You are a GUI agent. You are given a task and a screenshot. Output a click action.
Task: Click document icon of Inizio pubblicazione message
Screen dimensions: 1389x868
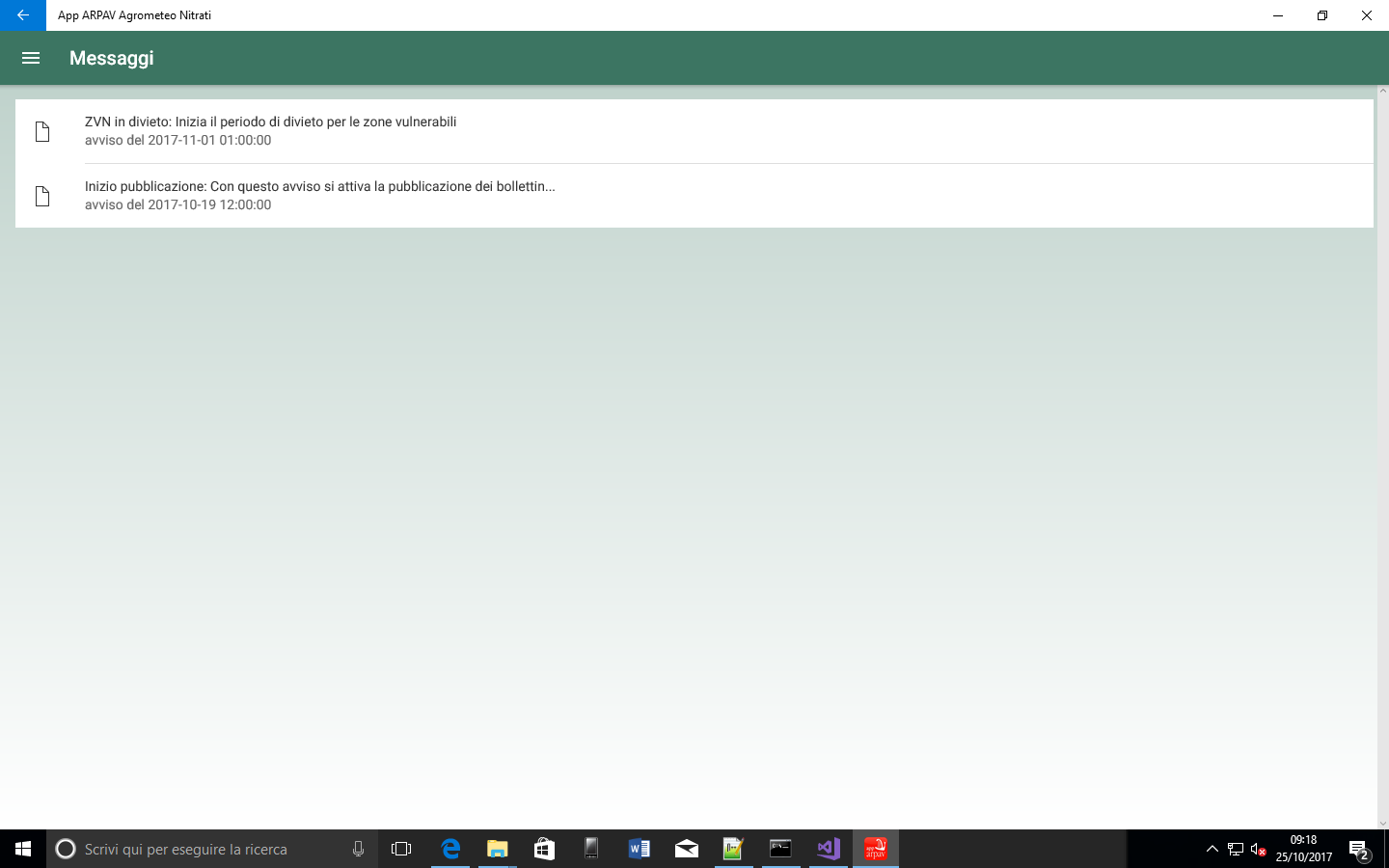click(x=42, y=196)
